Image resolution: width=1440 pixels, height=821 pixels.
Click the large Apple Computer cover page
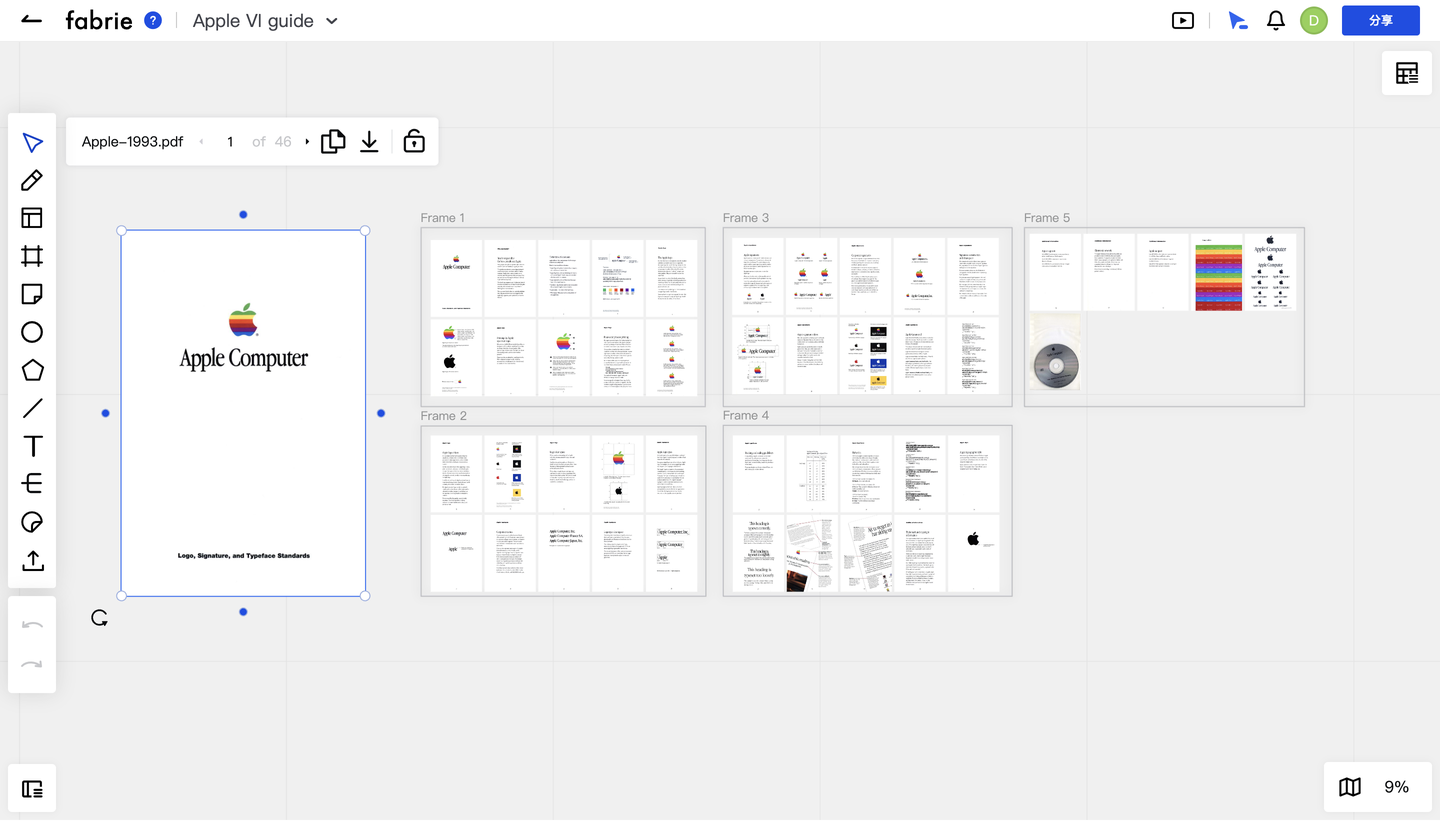(244, 413)
